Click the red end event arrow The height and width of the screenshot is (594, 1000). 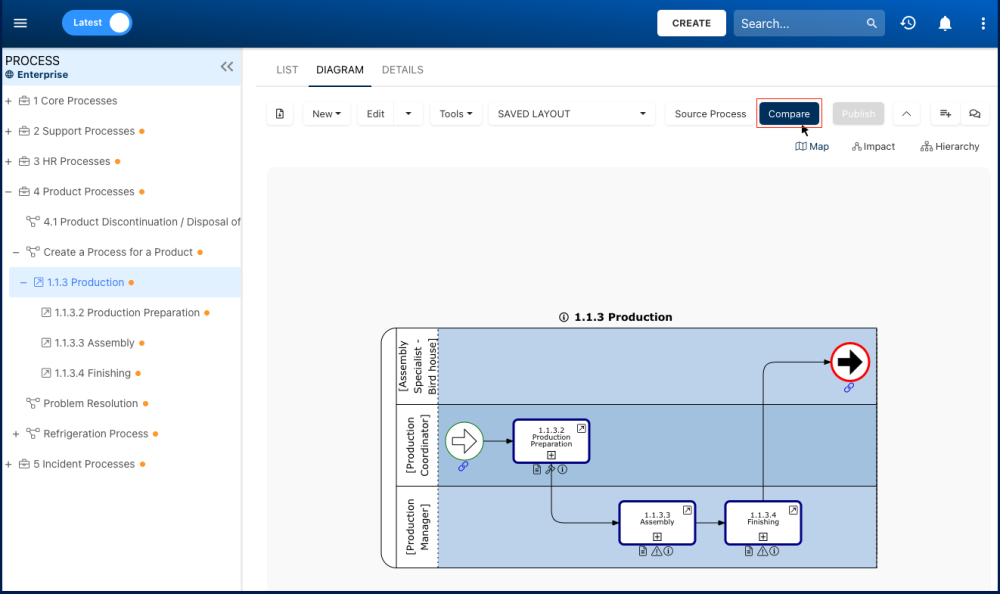849,362
